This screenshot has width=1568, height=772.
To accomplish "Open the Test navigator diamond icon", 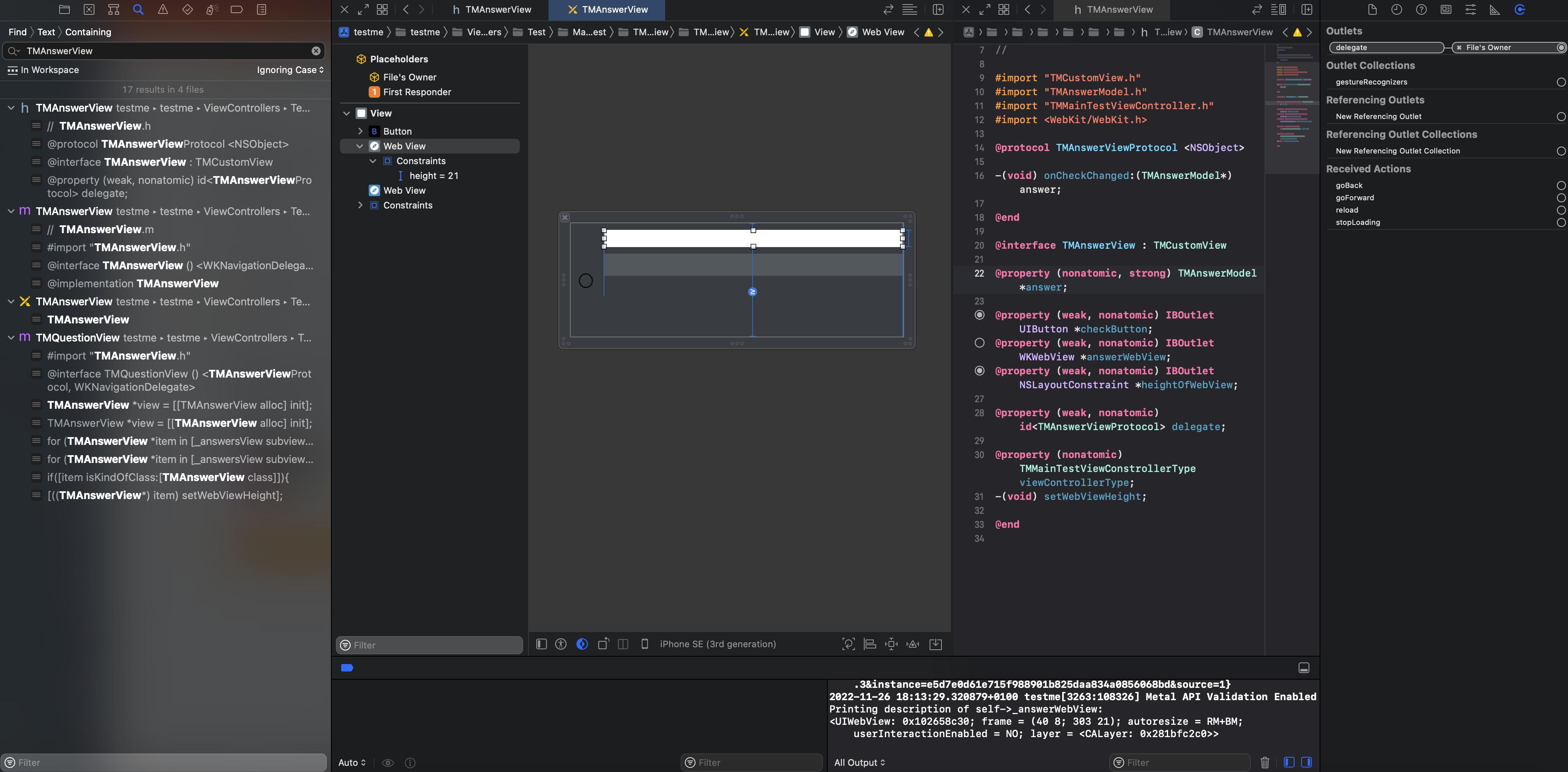I will coord(188,10).
